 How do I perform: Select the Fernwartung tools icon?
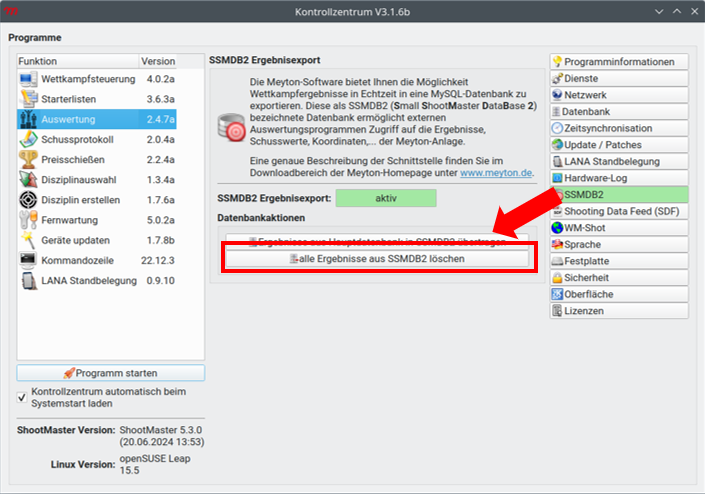pos(28,219)
